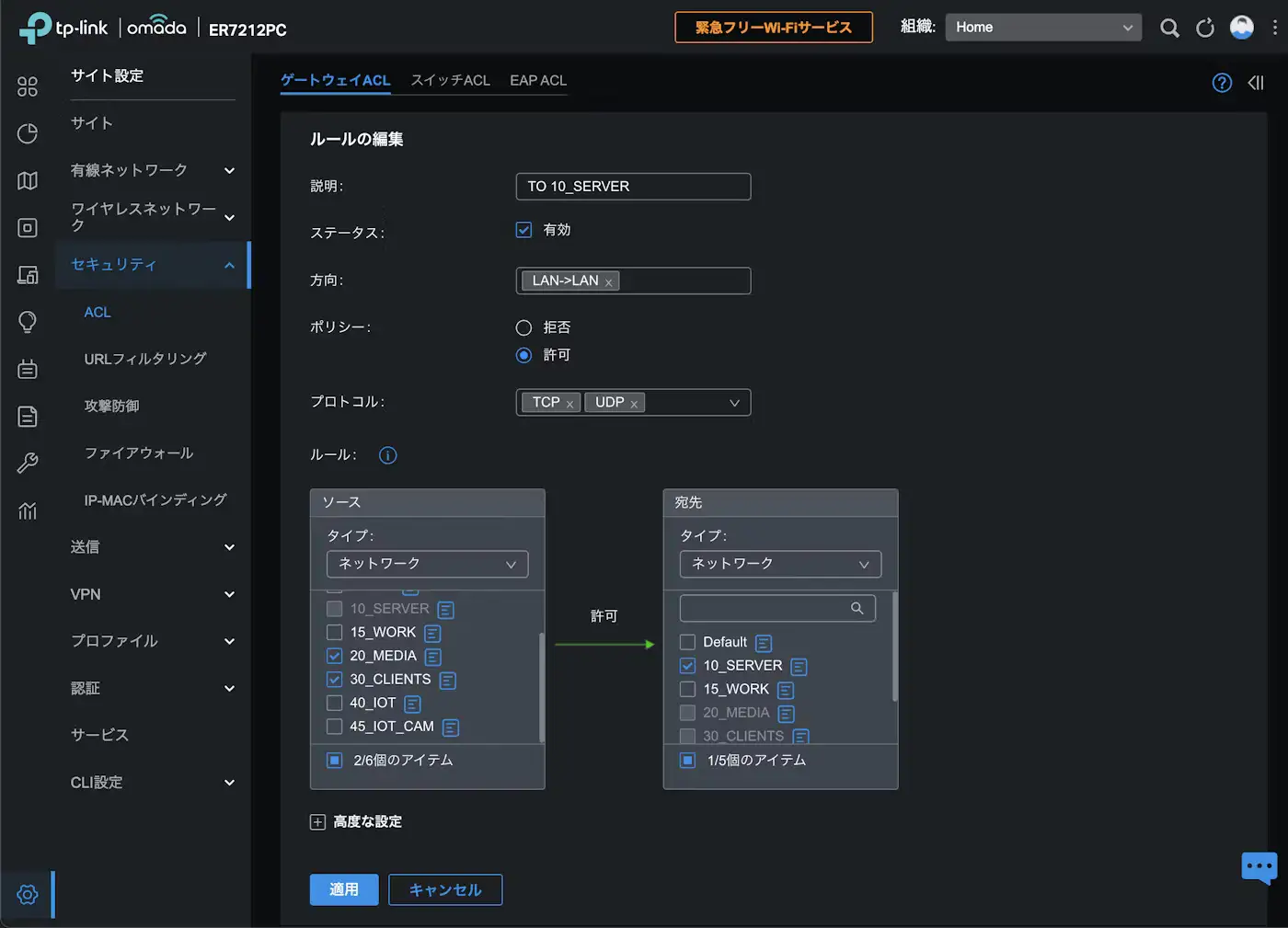Switch to ゲートウェイACL tab

[336, 81]
